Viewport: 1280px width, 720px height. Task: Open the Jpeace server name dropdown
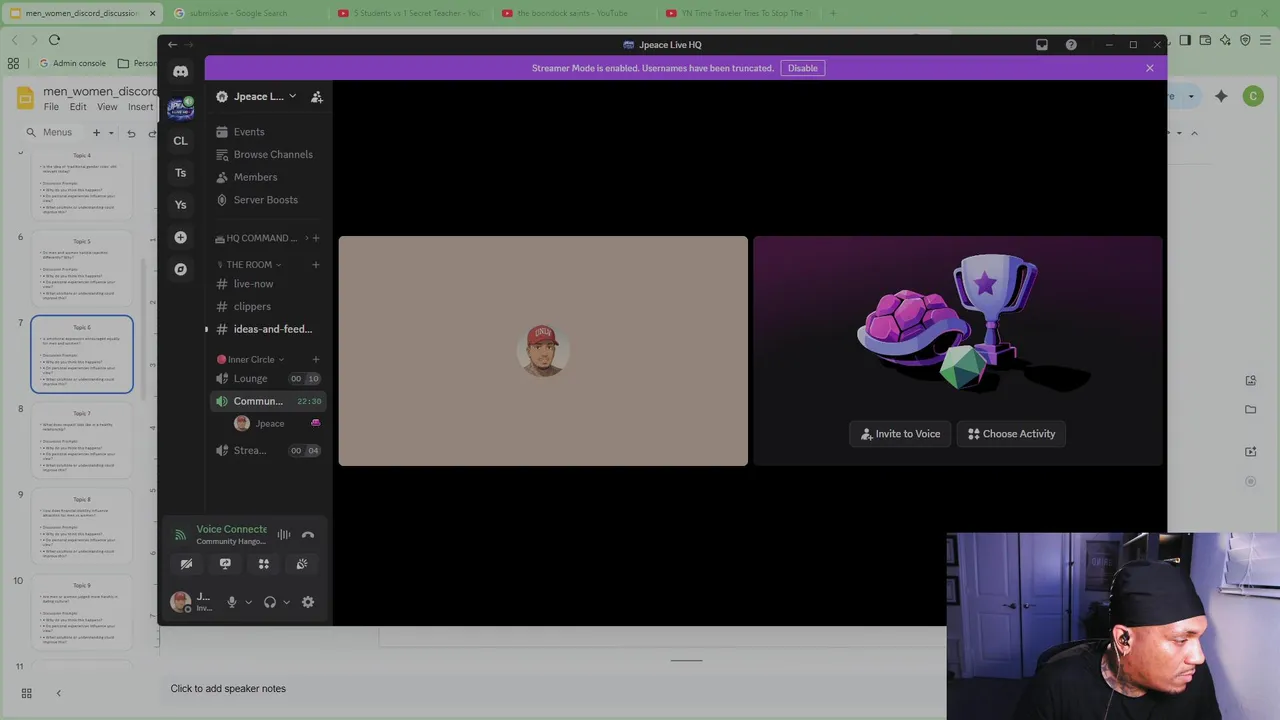pyautogui.click(x=292, y=96)
